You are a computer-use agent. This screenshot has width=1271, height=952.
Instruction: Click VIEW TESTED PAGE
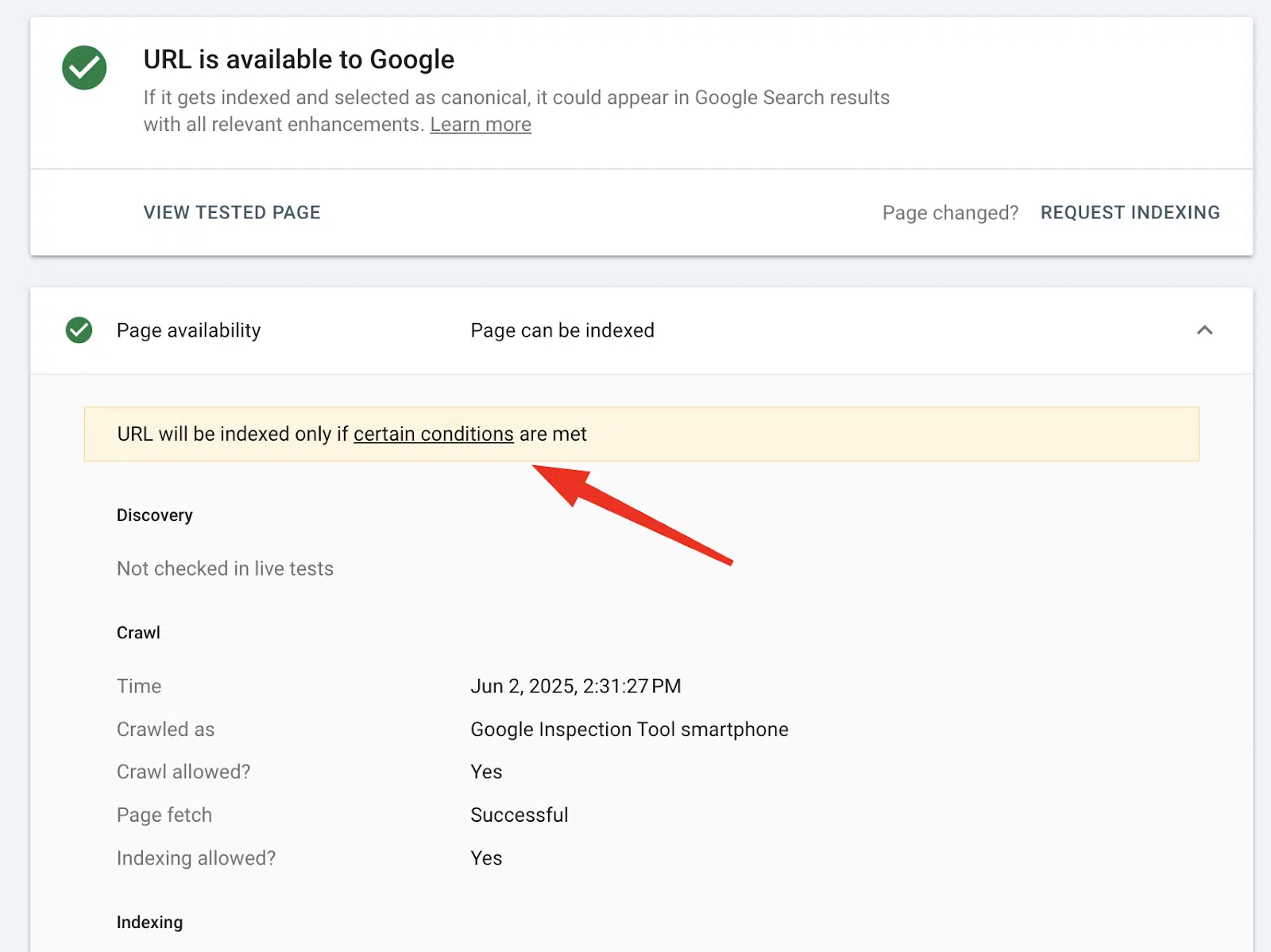[232, 212]
